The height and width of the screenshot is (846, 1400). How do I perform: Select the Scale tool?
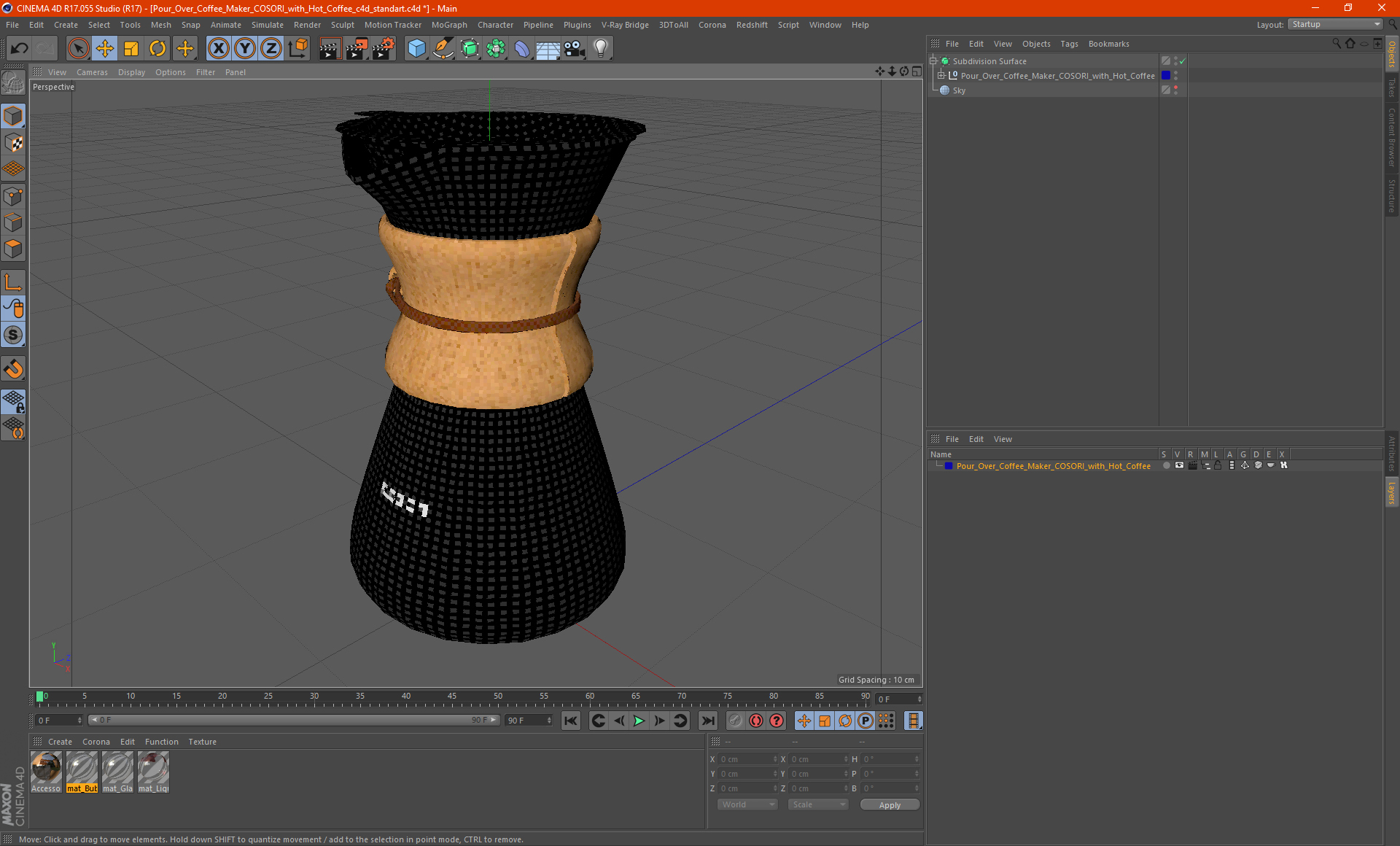click(x=131, y=49)
